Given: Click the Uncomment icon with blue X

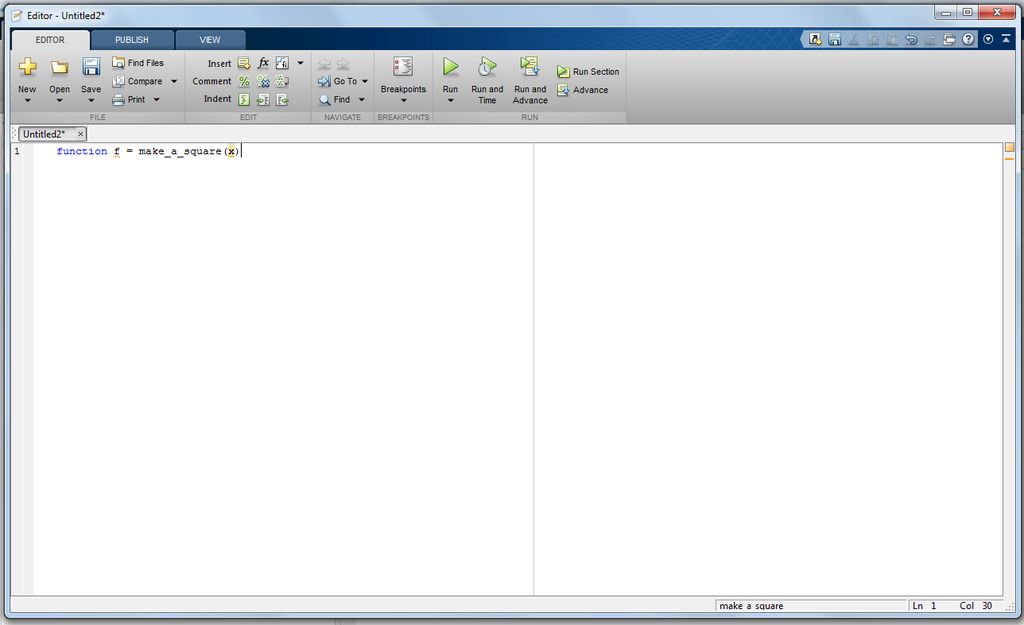Looking at the screenshot, I should pyautogui.click(x=263, y=82).
